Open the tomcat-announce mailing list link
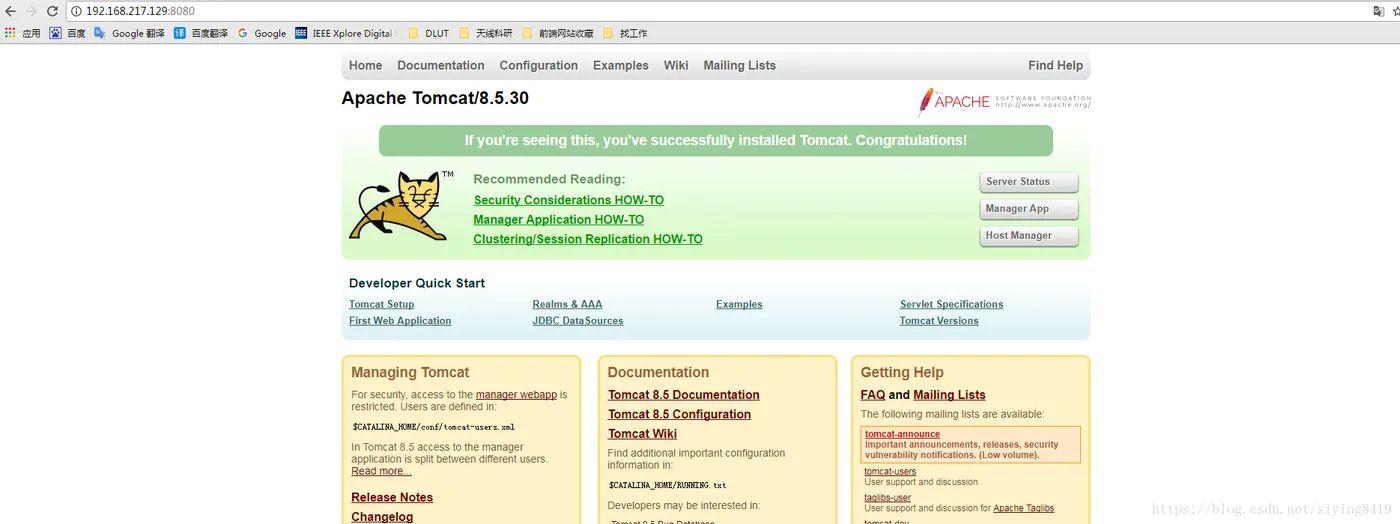 (x=902, y=434)
